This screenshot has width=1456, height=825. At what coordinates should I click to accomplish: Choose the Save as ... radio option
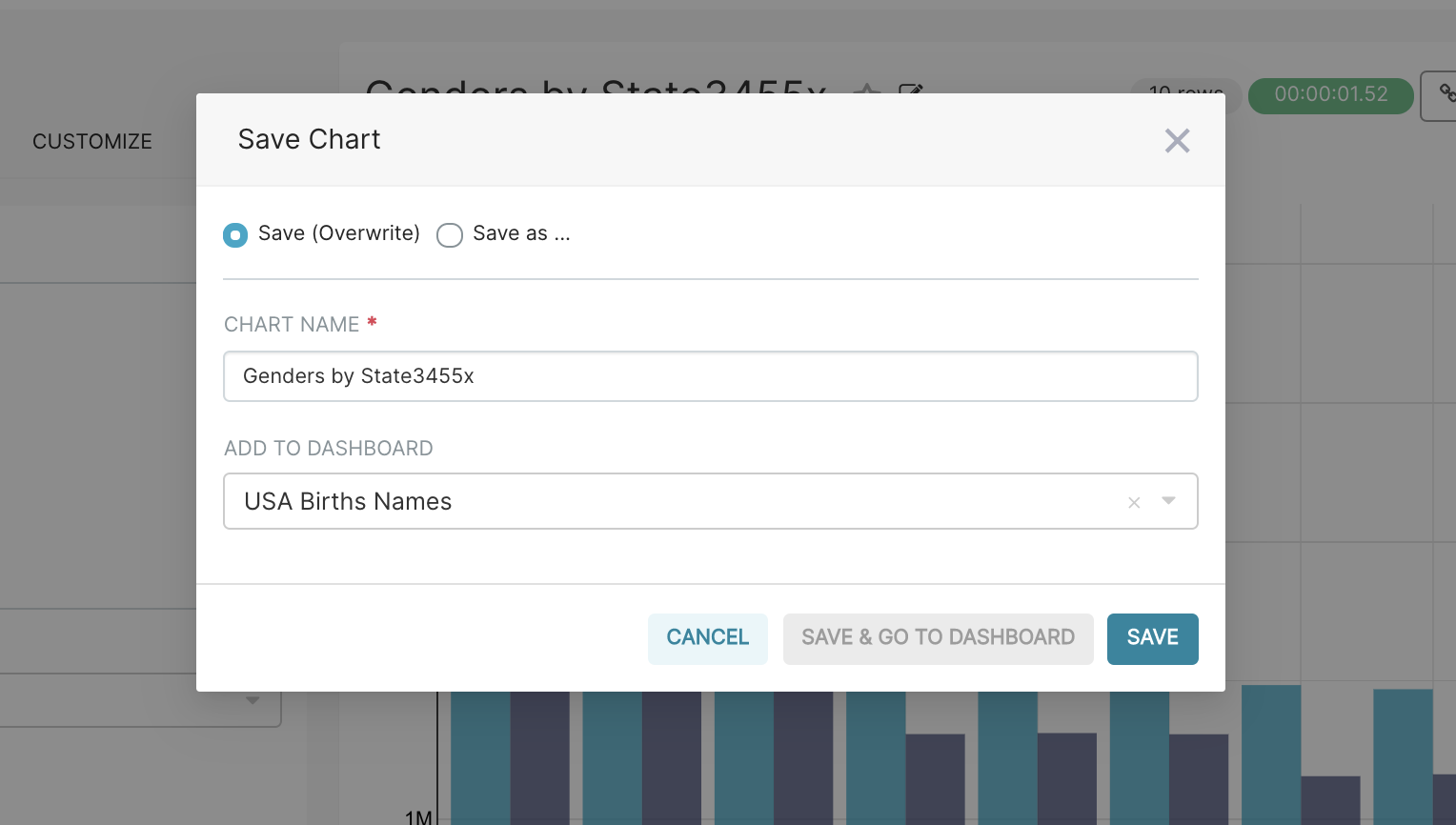point(450,234)
